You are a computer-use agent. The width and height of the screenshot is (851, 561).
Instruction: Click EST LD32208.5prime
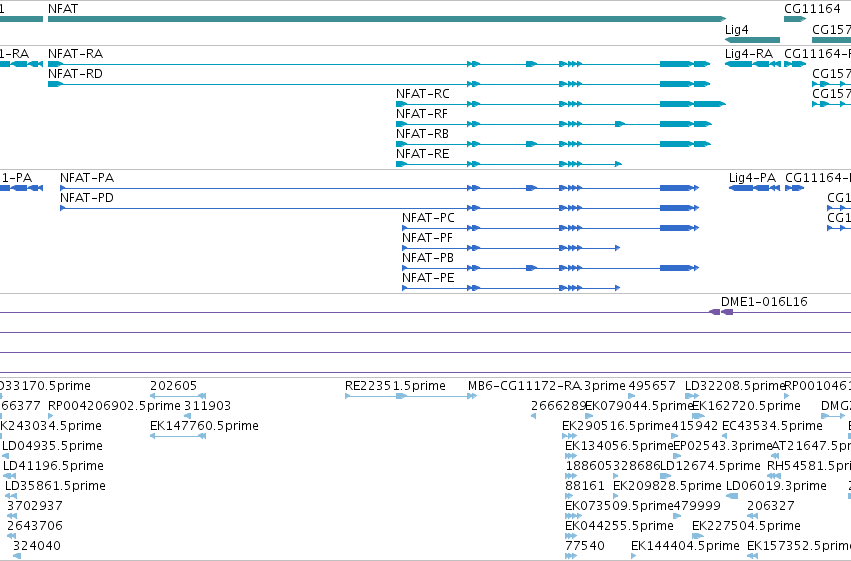735,386
